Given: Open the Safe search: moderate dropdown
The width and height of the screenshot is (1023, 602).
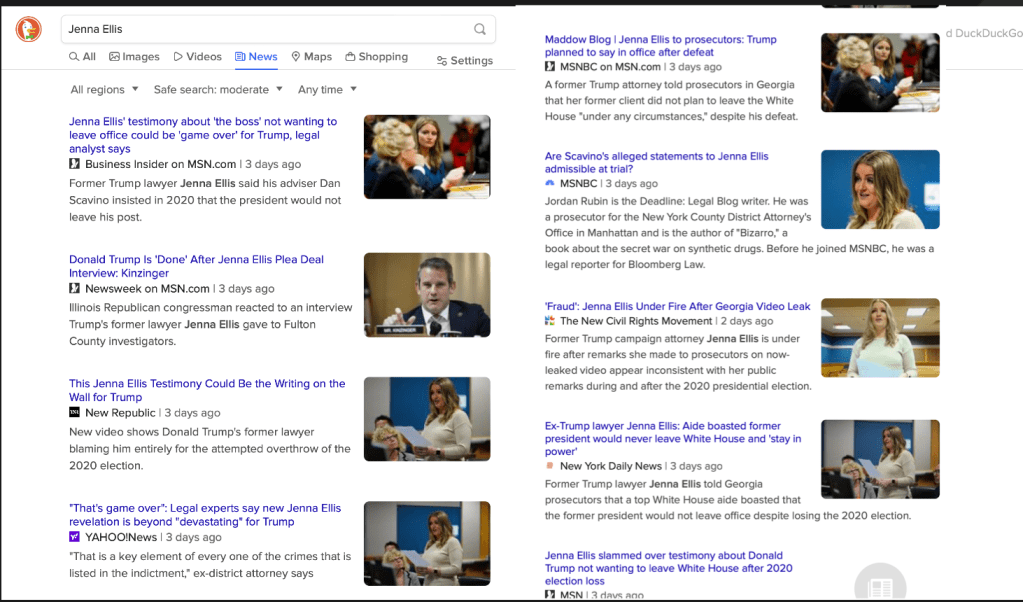Looking at the screenshot, I should tap(218, 90).
